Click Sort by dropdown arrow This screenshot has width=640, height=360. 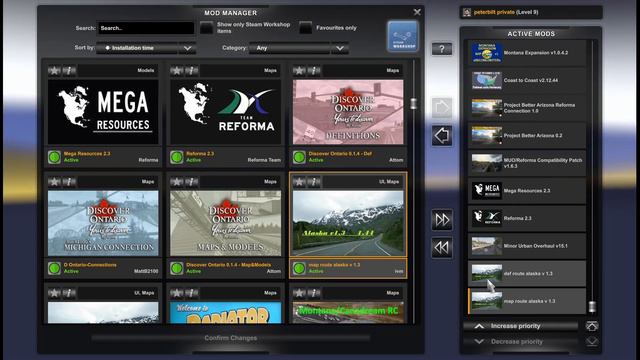[187, 48]
